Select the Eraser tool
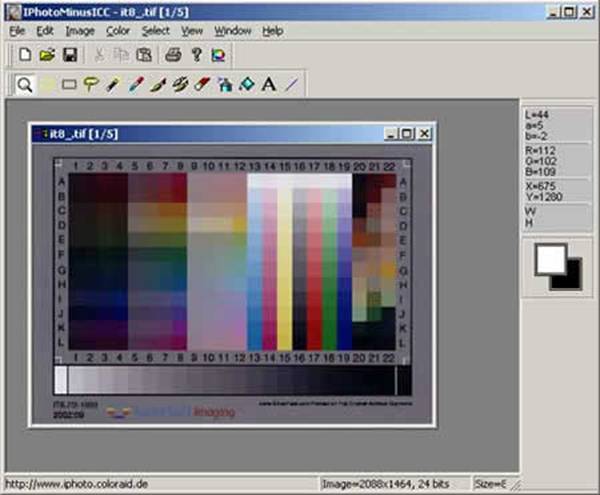This screenshot has height=495, width=600. [201, 85]
